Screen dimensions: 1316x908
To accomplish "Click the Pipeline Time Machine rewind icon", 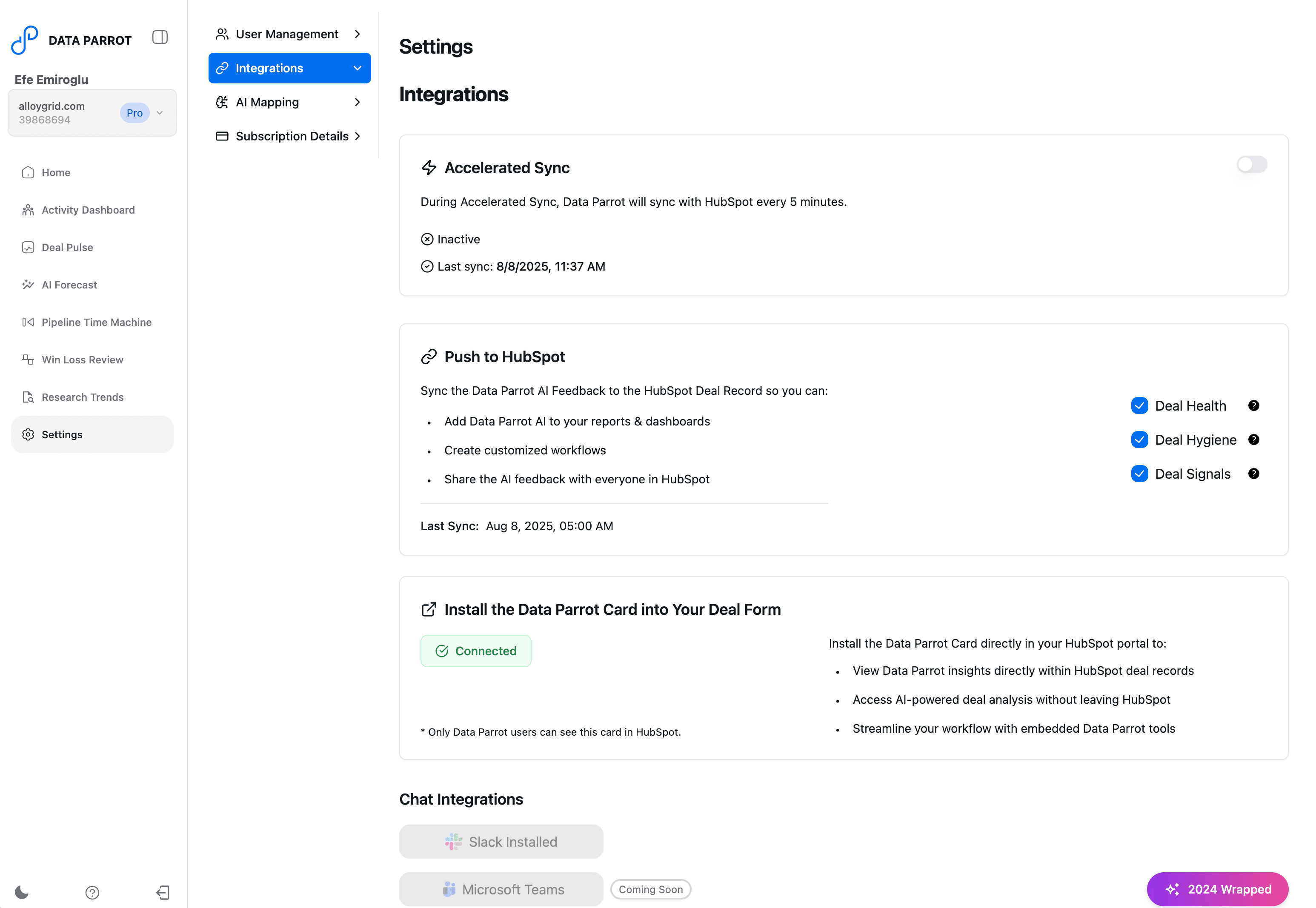I will tap(28, 322).
